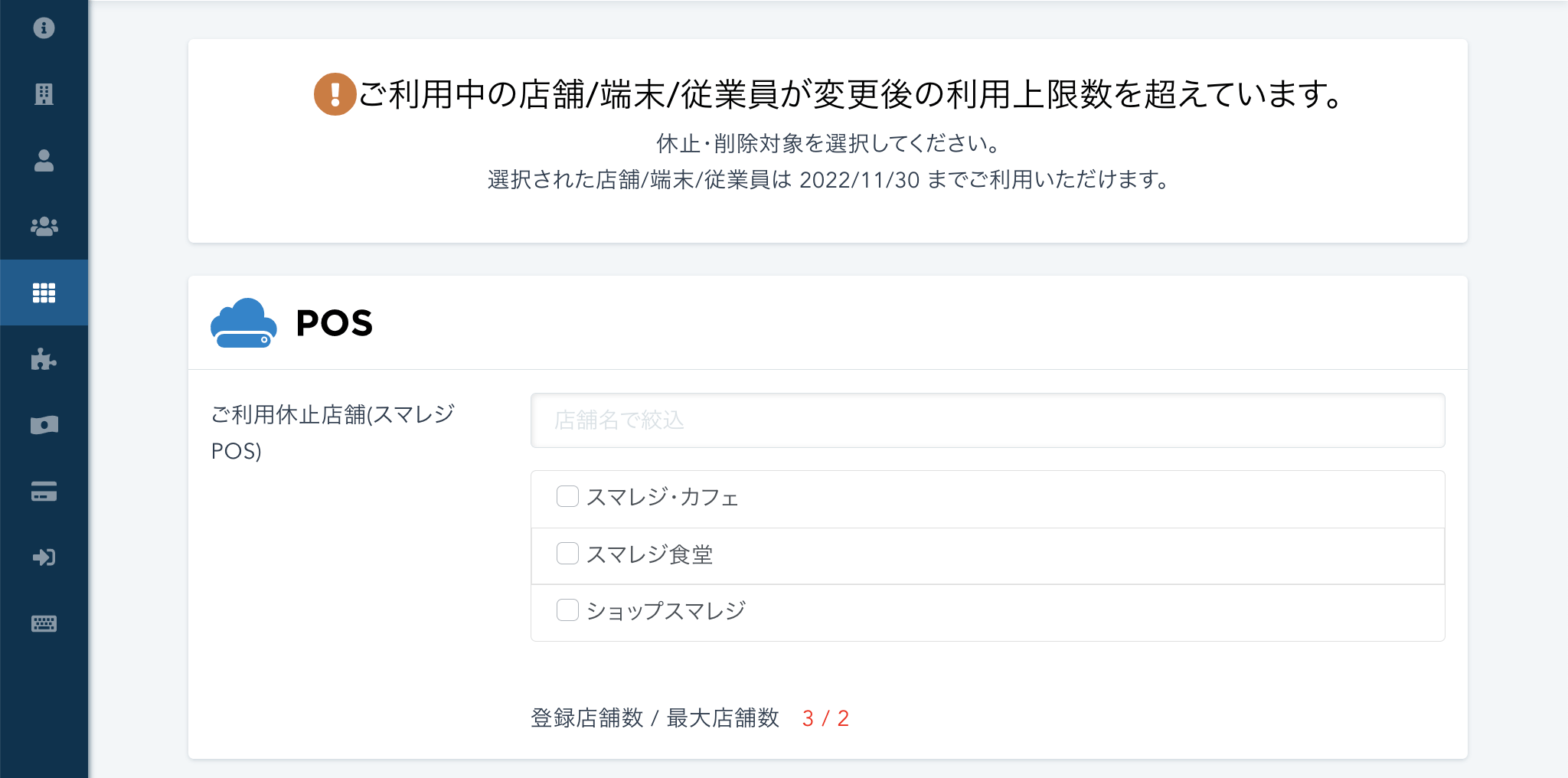The width and height of the screenshot is (1568, 778).
Task: Tick the スマレジ食堂 checkbox
Action: coord(567,553)
